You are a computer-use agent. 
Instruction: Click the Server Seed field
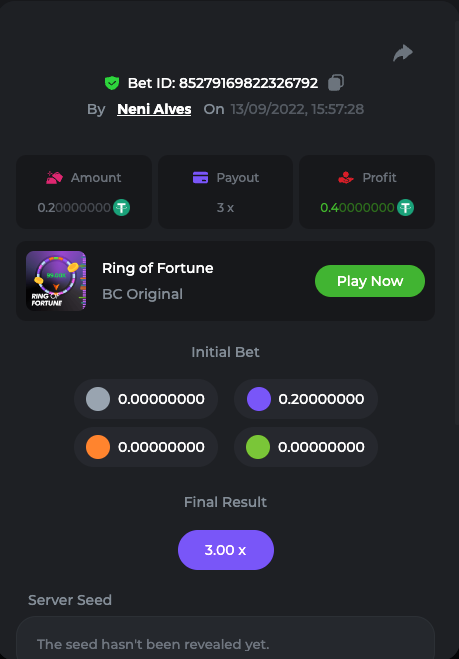(x=225, y=638)
